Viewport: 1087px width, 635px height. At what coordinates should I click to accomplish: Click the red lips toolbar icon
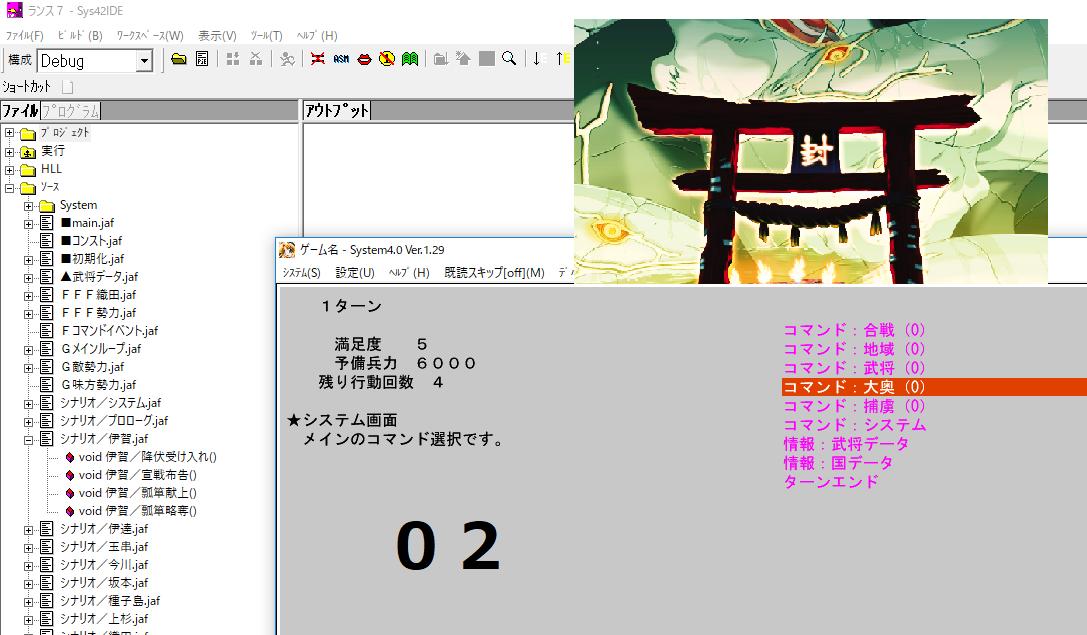364,60
